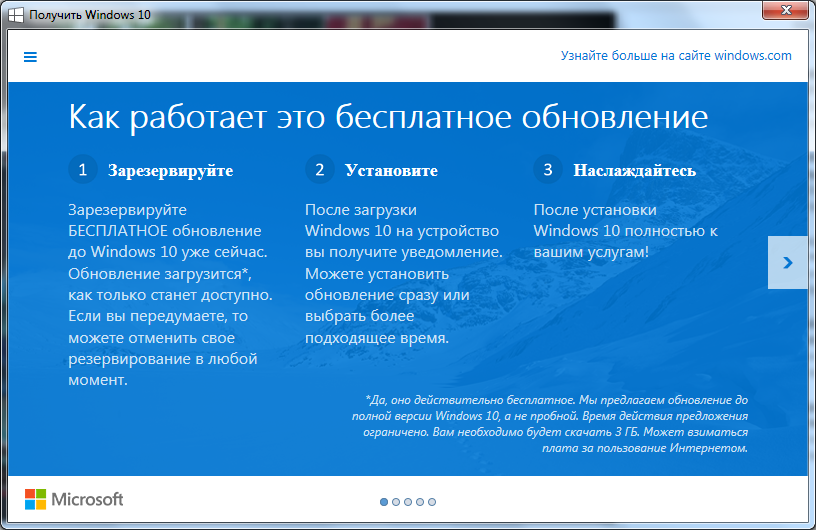This screenshot has width=816, height=530.
Task: Click step 2 circle next to "Установите"
Action: point(320,170)
